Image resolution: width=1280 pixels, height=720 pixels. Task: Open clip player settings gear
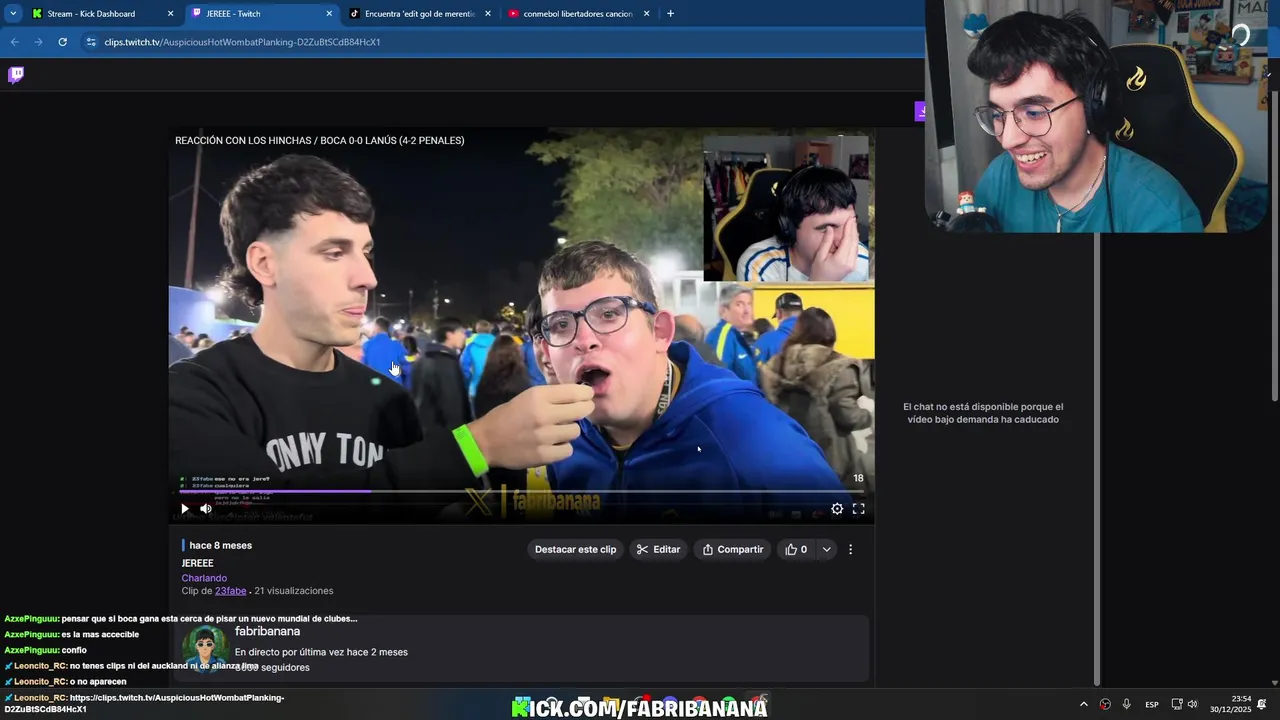point(837,509)
